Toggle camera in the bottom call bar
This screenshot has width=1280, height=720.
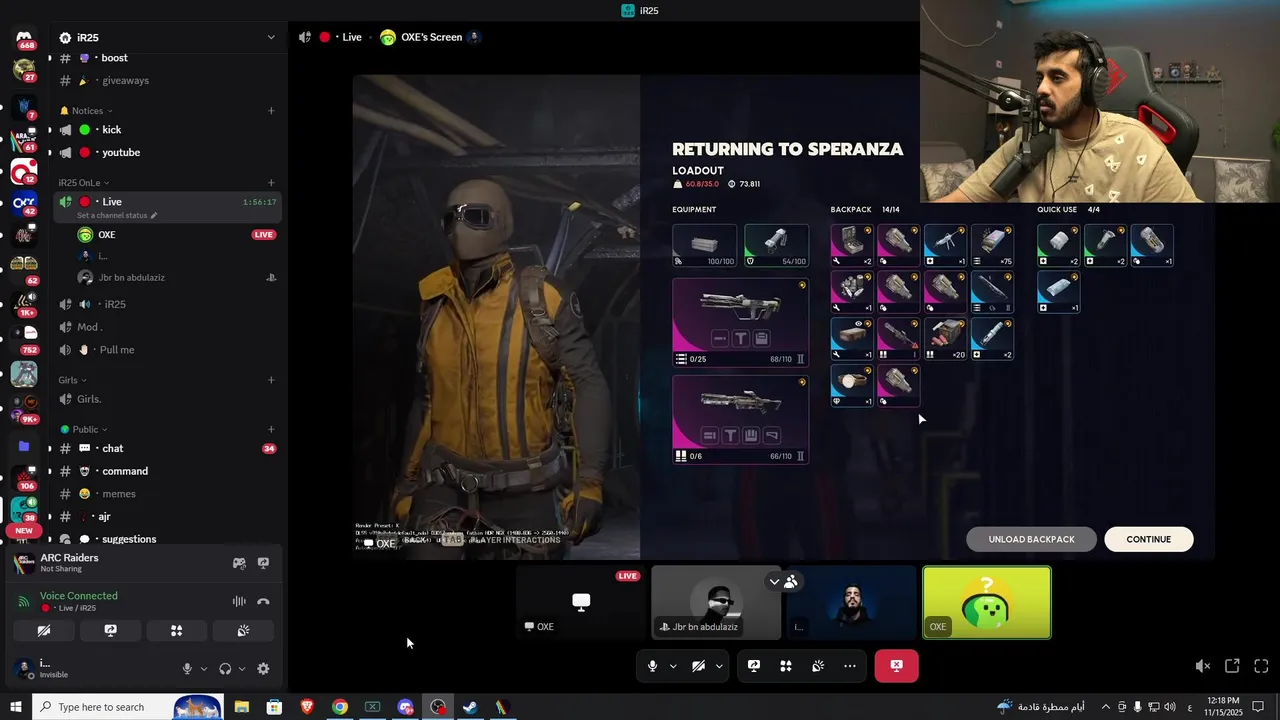coord(698,666)
